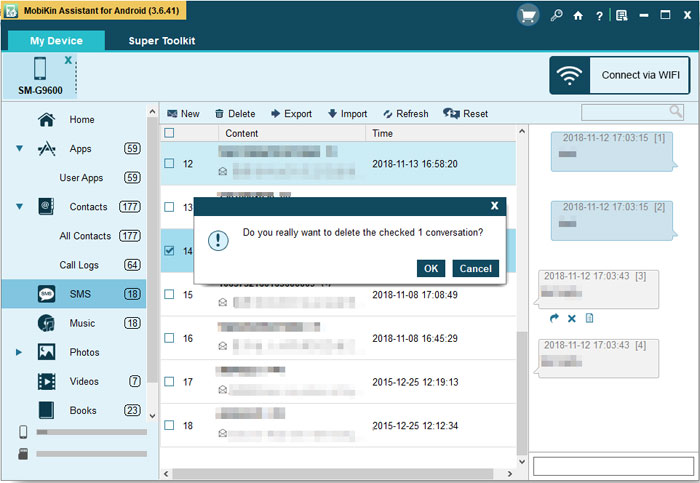Delete message using small X icon

pyautogui.click(x=572, y=318)
